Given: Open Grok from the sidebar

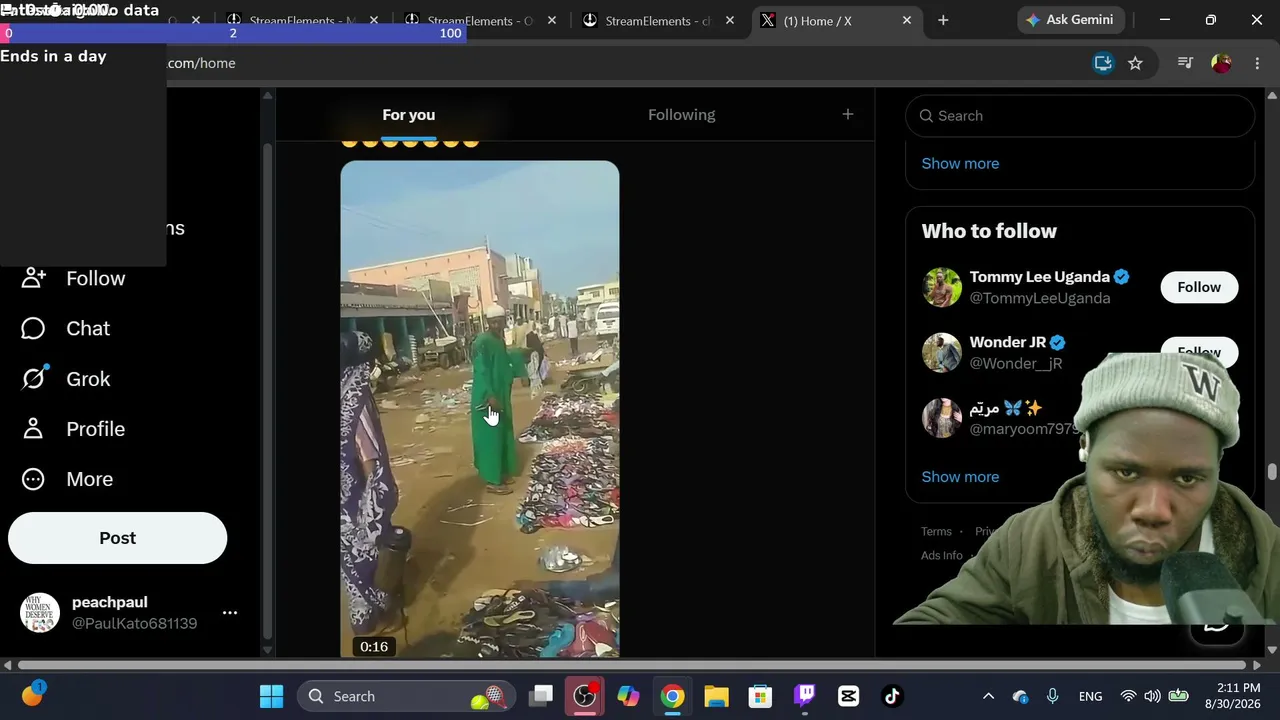Looking at the screenshot, I should click(66, 379).
